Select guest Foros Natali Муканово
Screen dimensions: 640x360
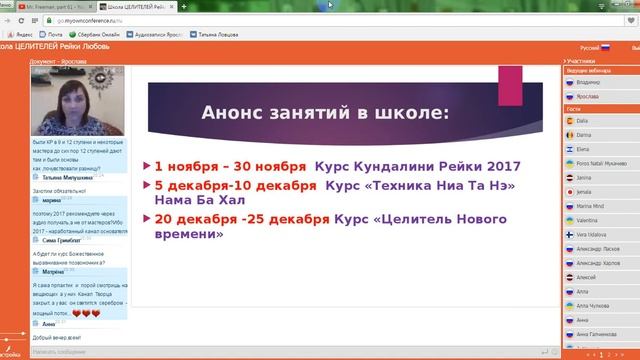(602, 164)
